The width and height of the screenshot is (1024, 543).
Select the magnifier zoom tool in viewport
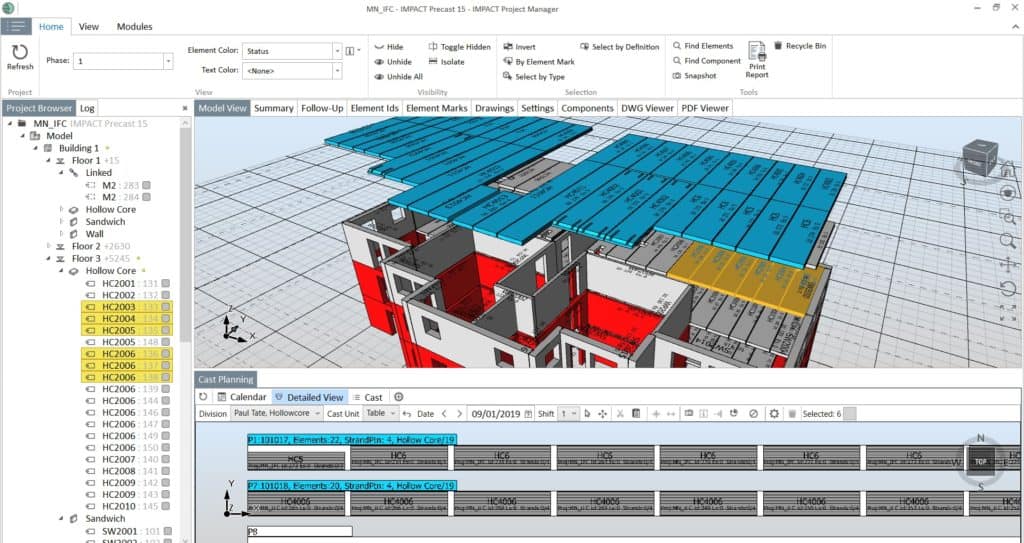pos(1008,240)
